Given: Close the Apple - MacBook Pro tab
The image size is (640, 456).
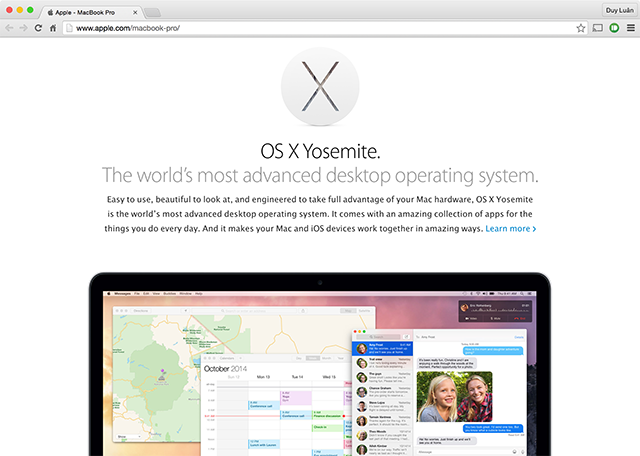Looking at the screenshot, I should pyautogui.click(x=136, y=10).
